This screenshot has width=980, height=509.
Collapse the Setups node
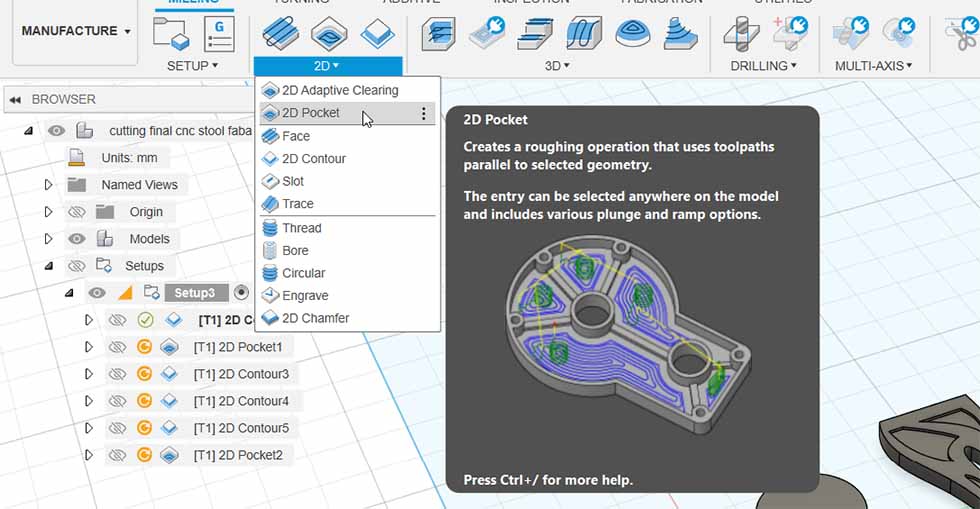coord(49,266)
